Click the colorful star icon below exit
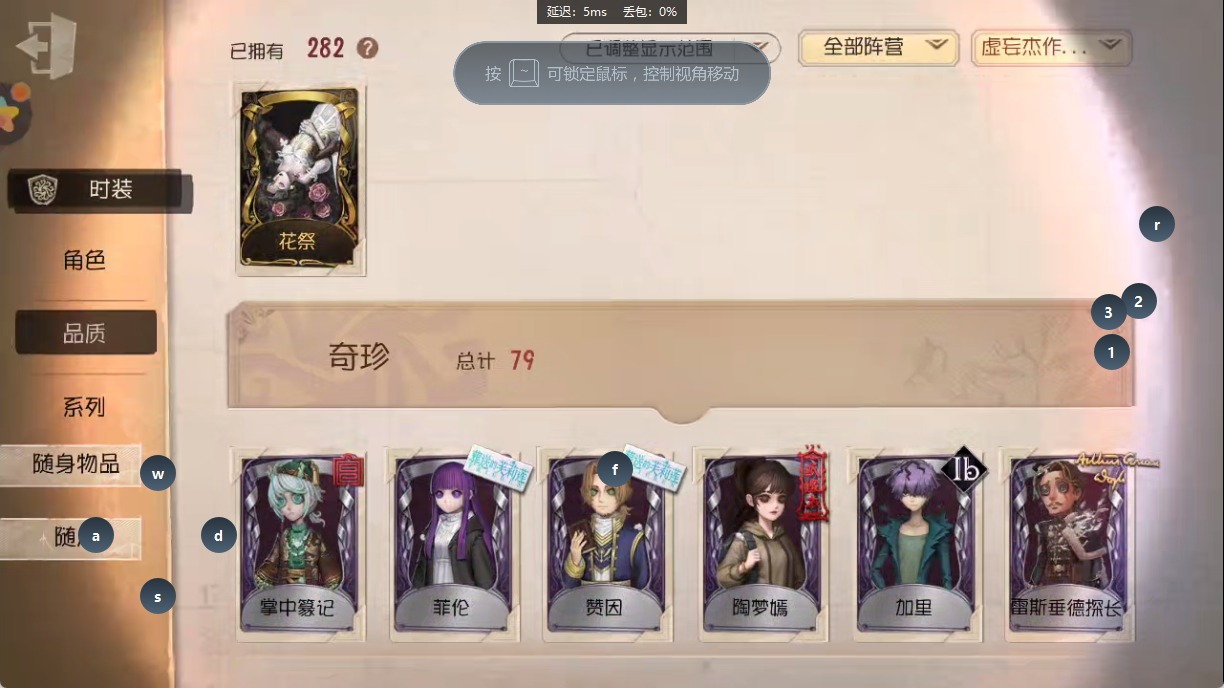This screenshot has width=1224, height=688. (x=12, y=110)
